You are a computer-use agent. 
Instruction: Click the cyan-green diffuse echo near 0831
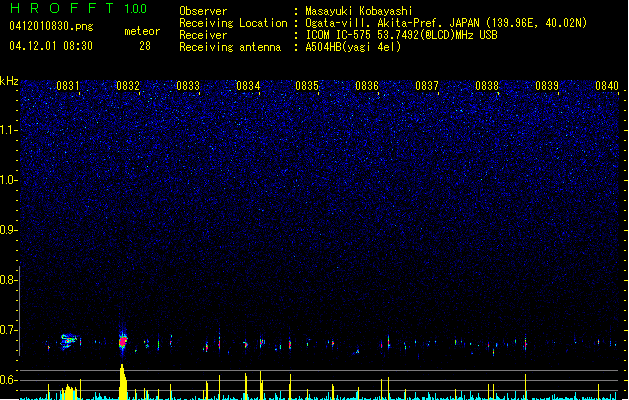[x=68, y=341]
